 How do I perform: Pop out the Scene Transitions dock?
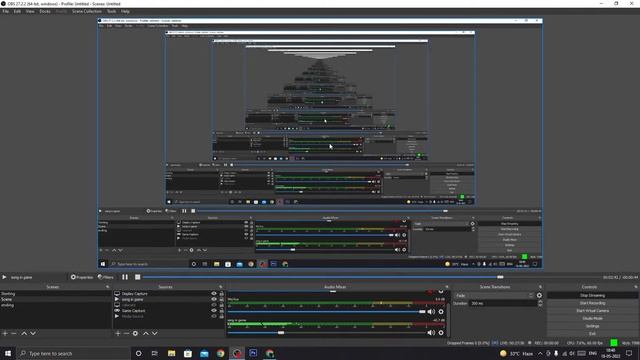click(540, 287)
